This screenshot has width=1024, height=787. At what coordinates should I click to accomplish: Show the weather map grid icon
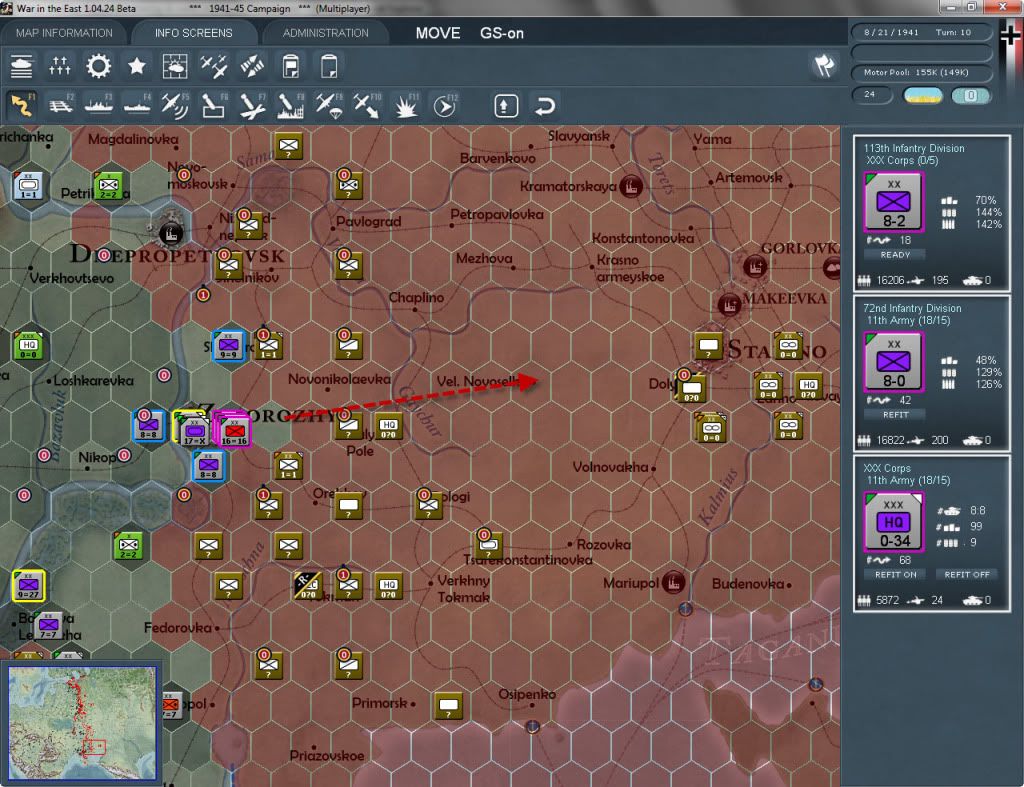click(174, 66)
